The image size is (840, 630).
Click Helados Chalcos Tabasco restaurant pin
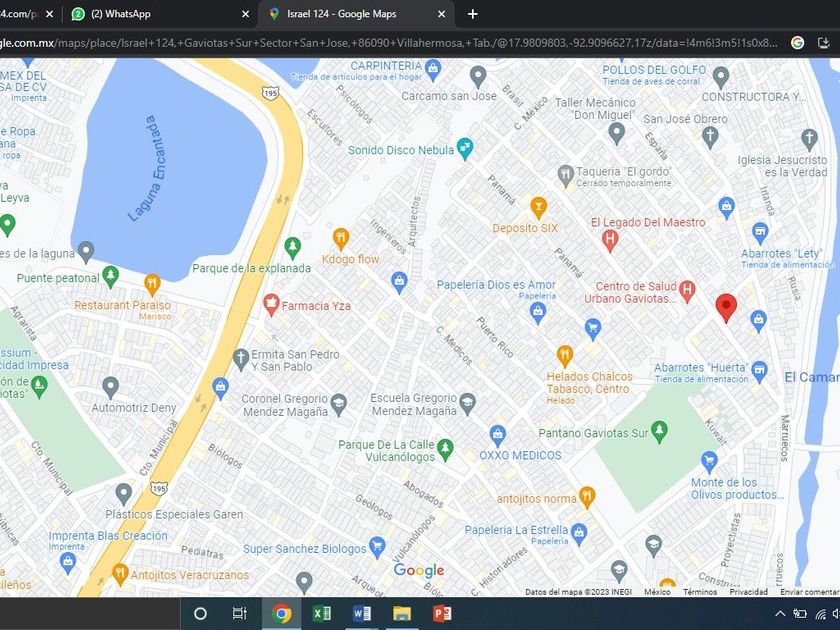point(565,356)
